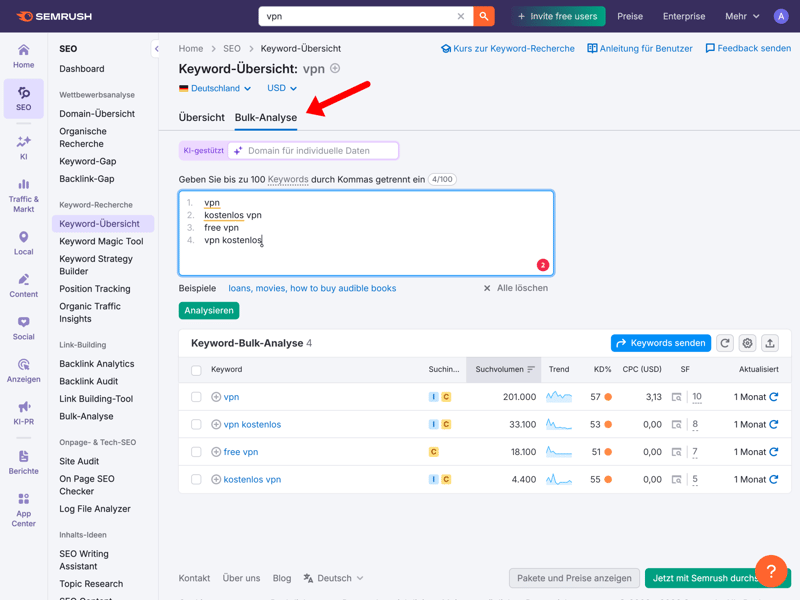The height and width of the screenshot is (600, 800).
Task: Switch to the Übersicht tab
Action: 201,117
